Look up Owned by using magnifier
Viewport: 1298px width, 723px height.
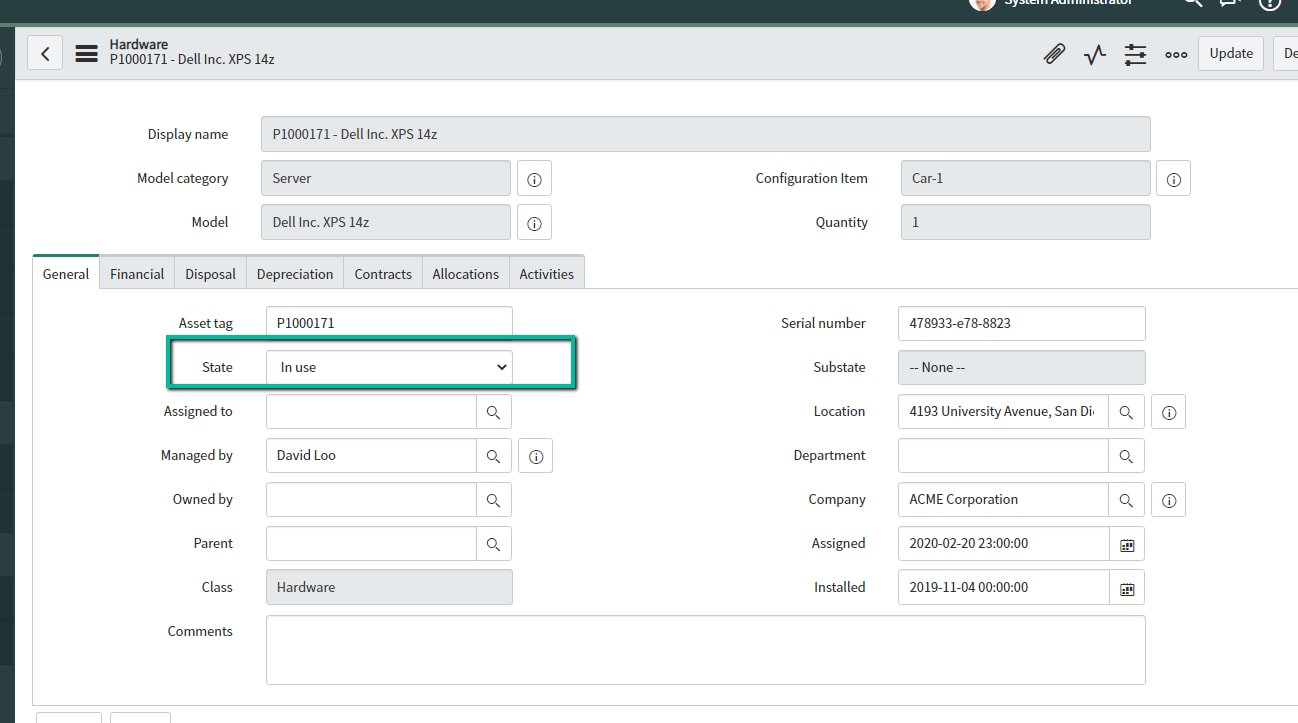tap(493, 500)
